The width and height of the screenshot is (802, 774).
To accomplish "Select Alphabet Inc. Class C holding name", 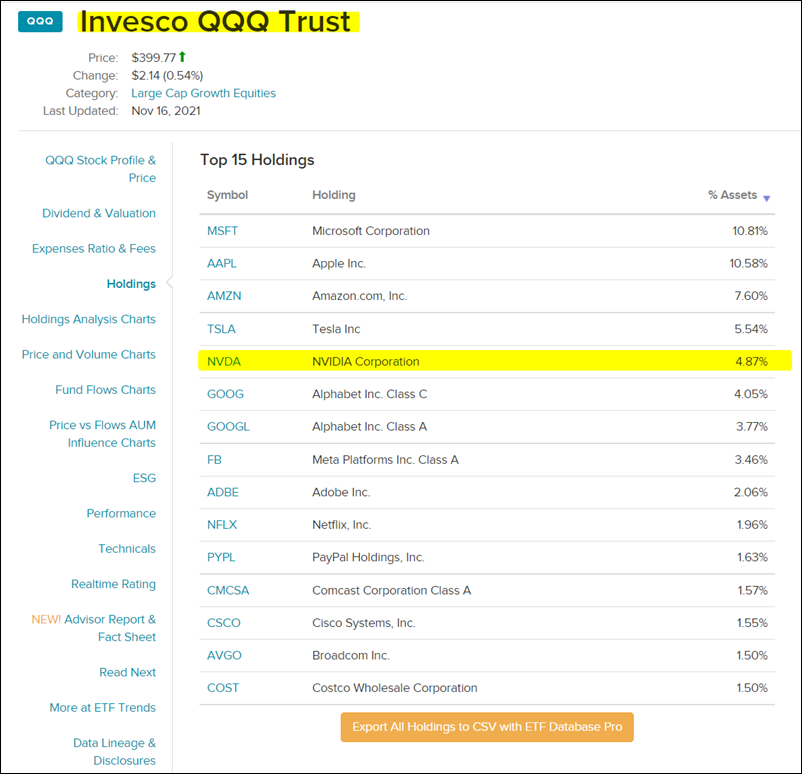I will click(369, 394).
